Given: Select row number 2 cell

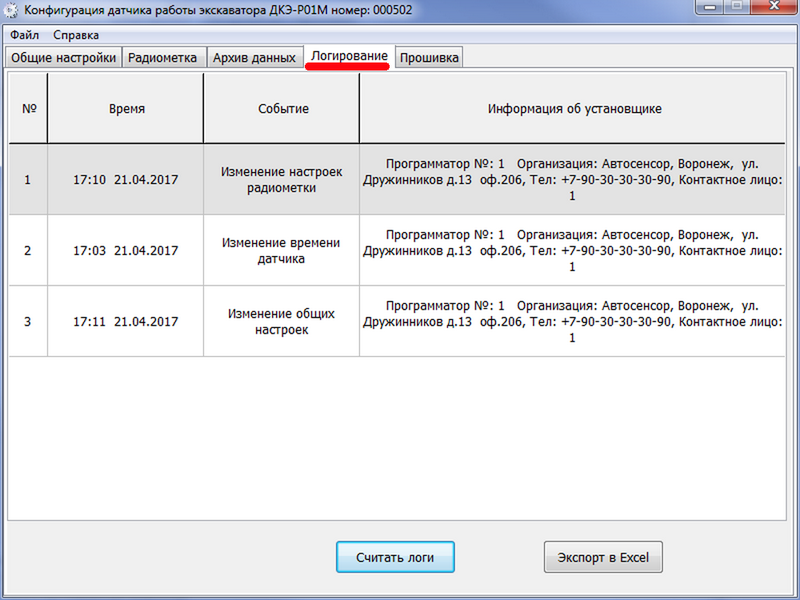Looking at the screenshot, I should [28, 251].
